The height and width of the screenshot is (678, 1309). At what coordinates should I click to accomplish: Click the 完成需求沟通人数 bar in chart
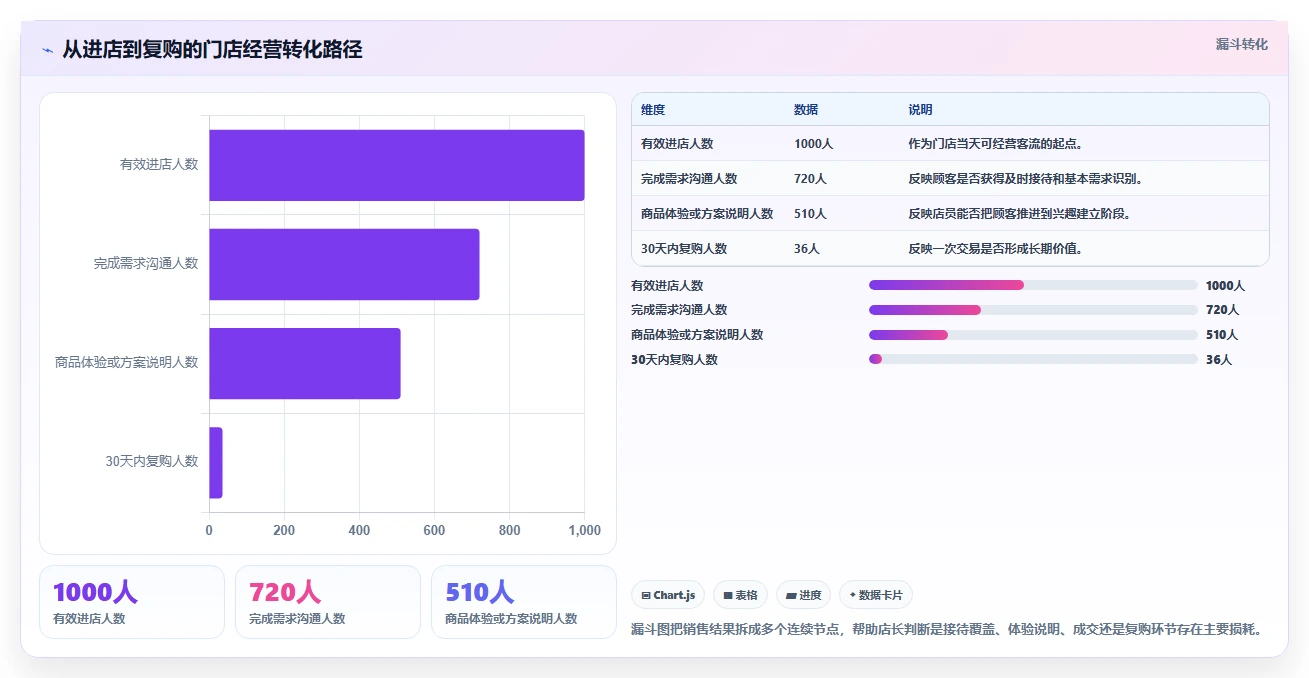point(344,264)
